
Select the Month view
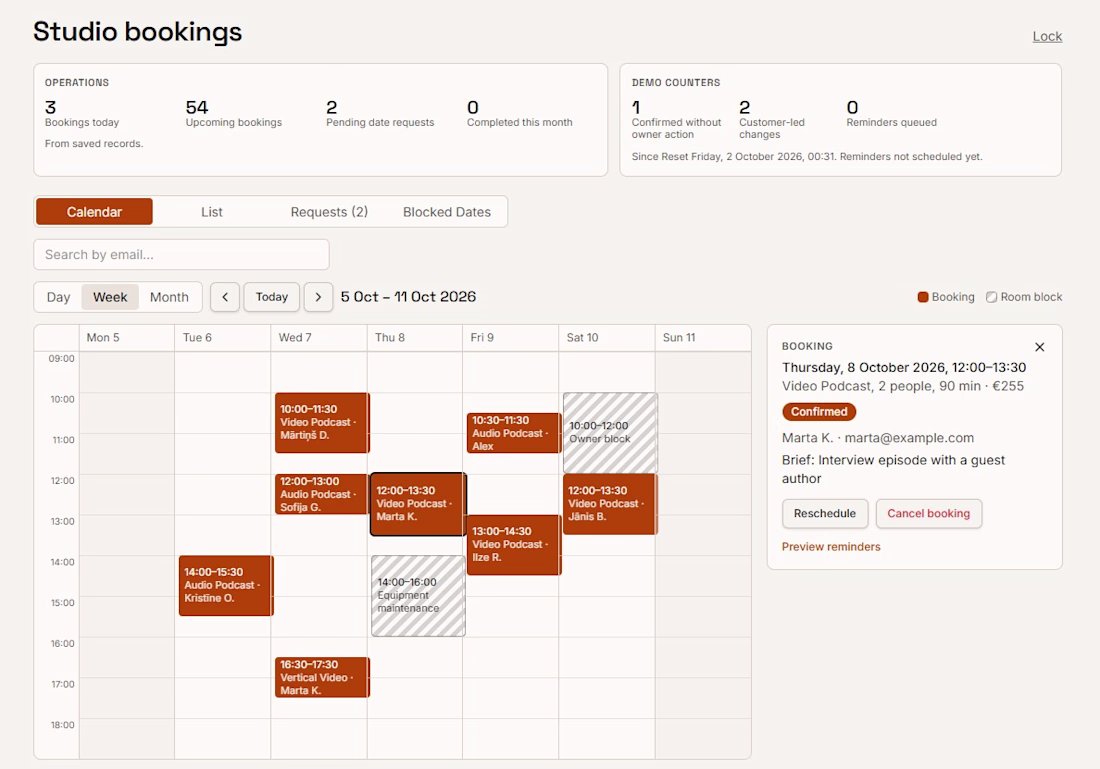(169, 297)
